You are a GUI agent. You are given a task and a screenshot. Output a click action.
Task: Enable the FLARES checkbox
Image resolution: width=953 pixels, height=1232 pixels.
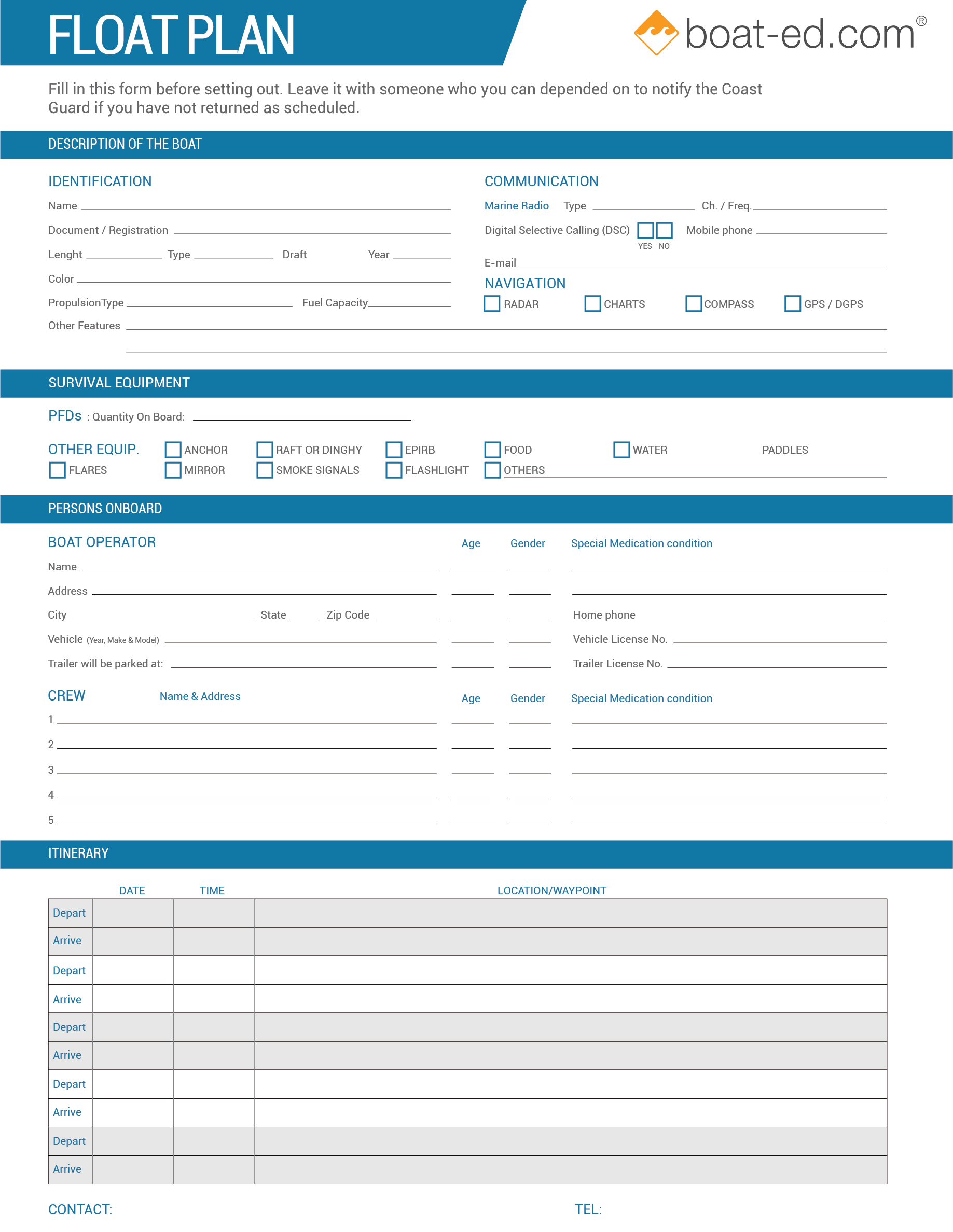(x=57, y=470)
